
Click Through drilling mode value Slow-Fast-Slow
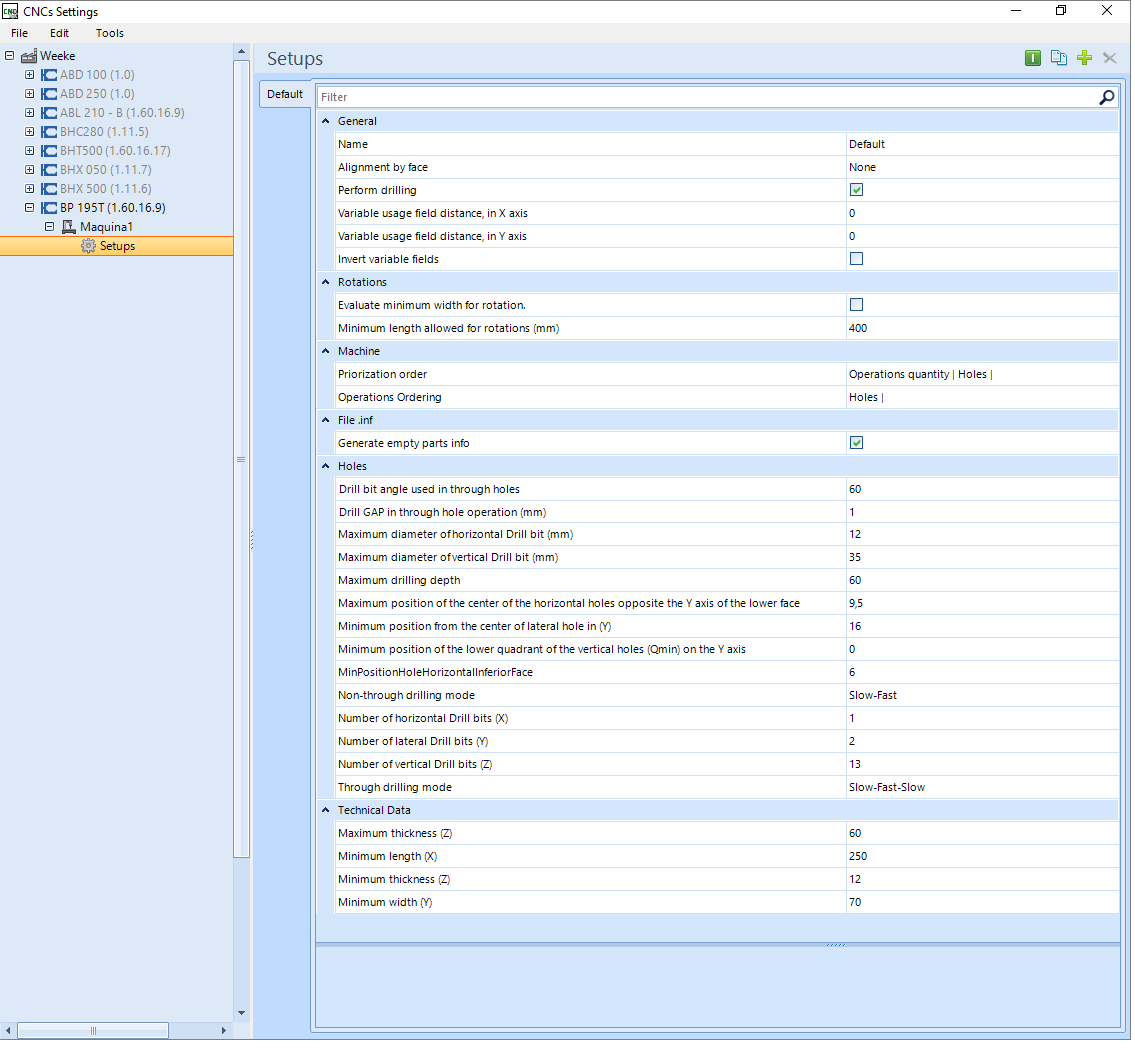(984, 789)
